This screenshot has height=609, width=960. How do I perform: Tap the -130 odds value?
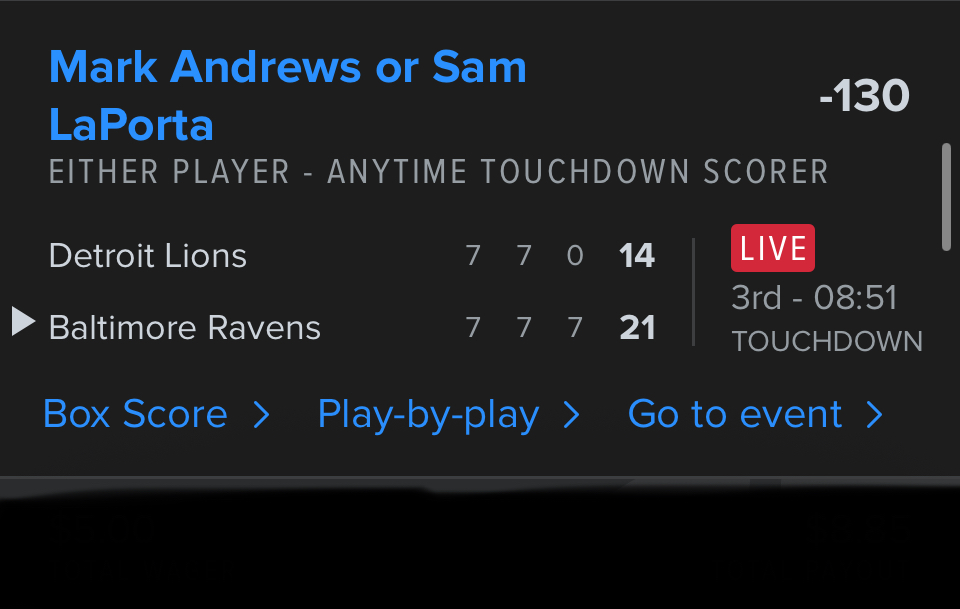click(864, 98)
